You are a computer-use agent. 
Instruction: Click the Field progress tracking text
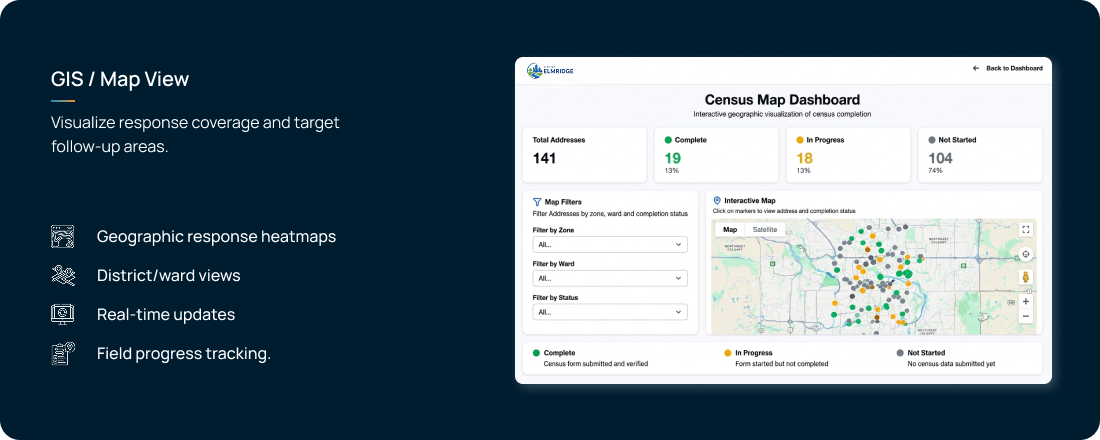click(x=184, y=354)
